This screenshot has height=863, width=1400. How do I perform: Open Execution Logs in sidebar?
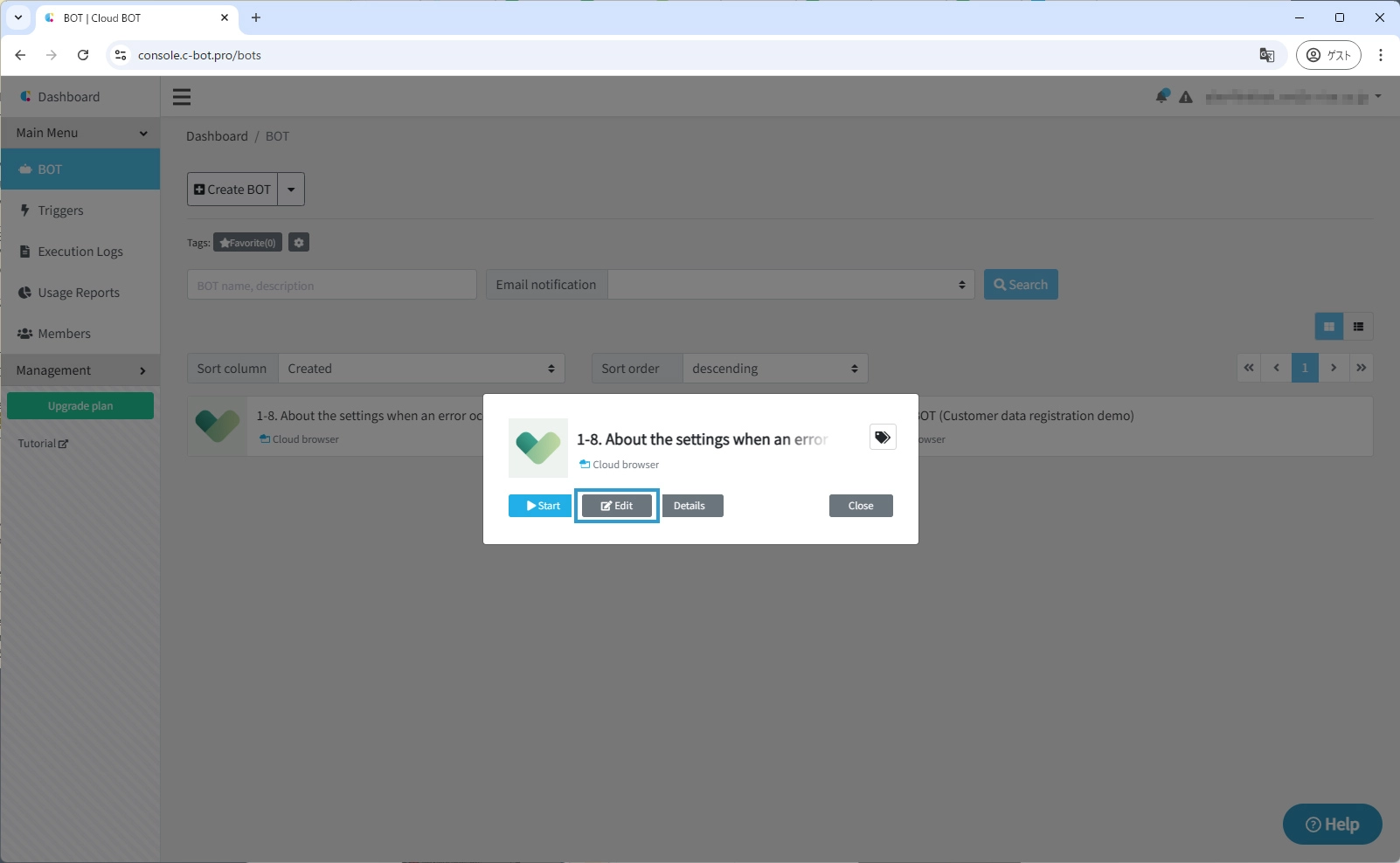coord(80,252)
